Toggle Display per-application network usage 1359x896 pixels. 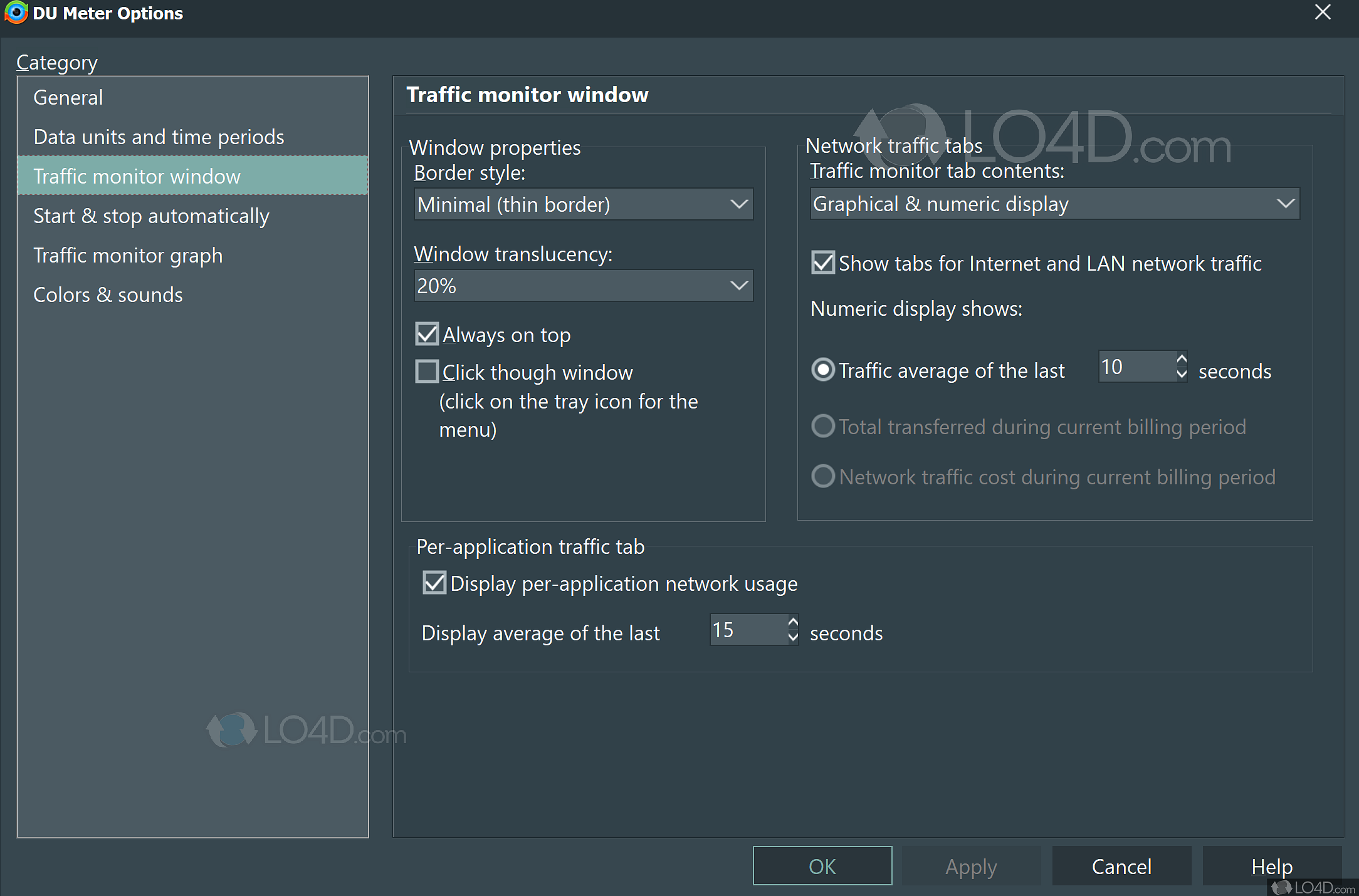(x=434, y=583)
